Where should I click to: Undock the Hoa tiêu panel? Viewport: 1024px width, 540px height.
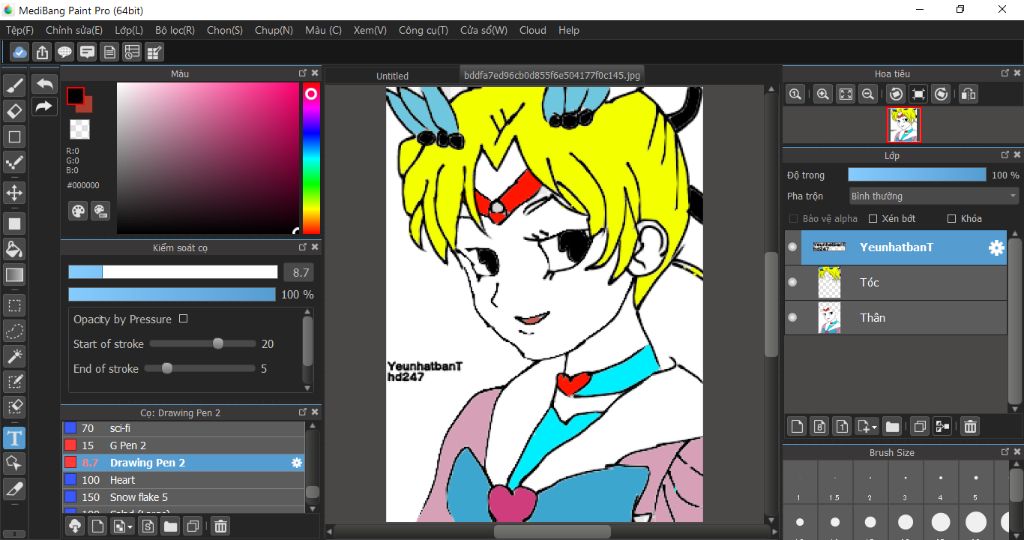click(x=1005, y=73)
